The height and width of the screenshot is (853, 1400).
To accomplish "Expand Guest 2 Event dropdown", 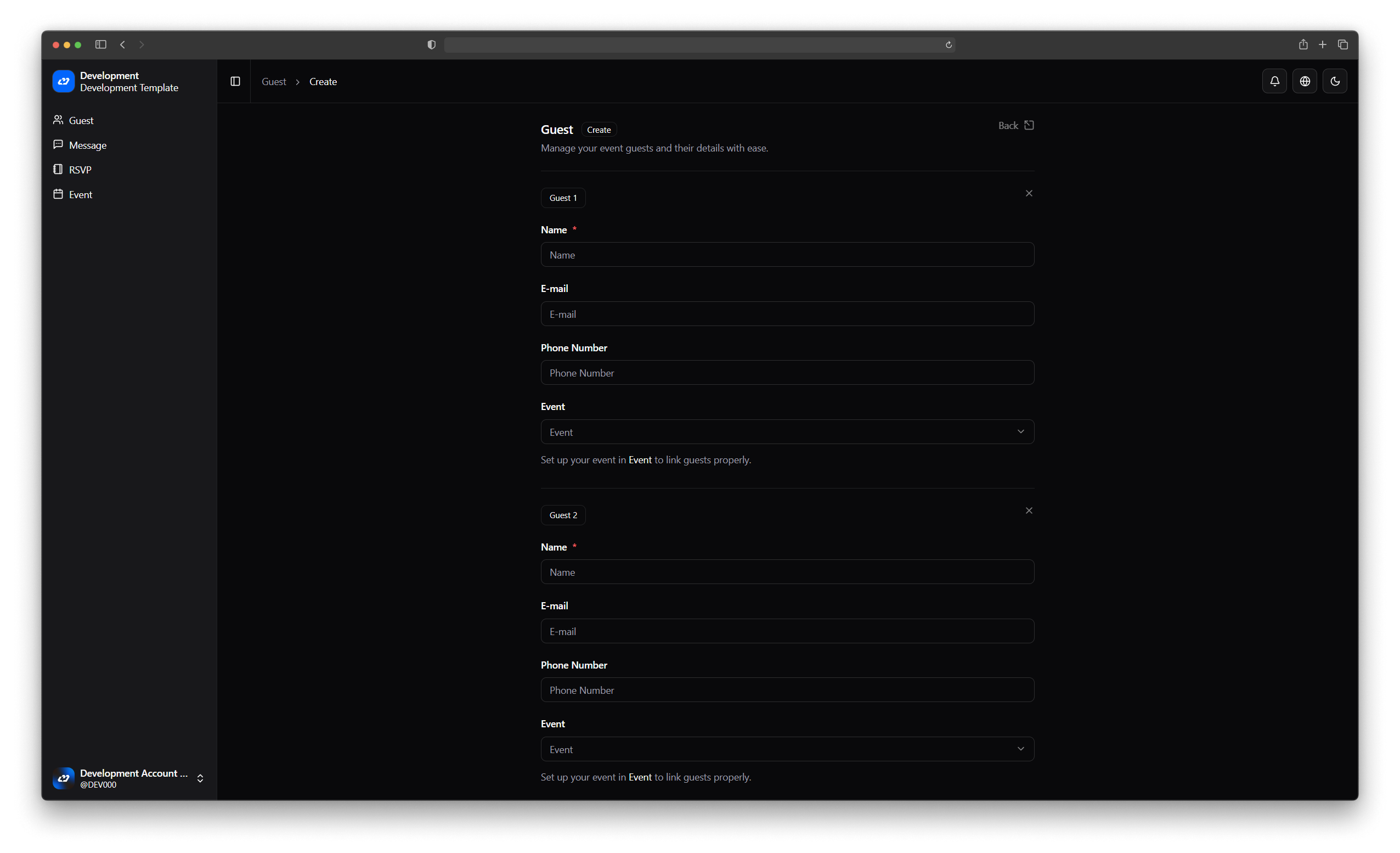I will click(787, 749).
